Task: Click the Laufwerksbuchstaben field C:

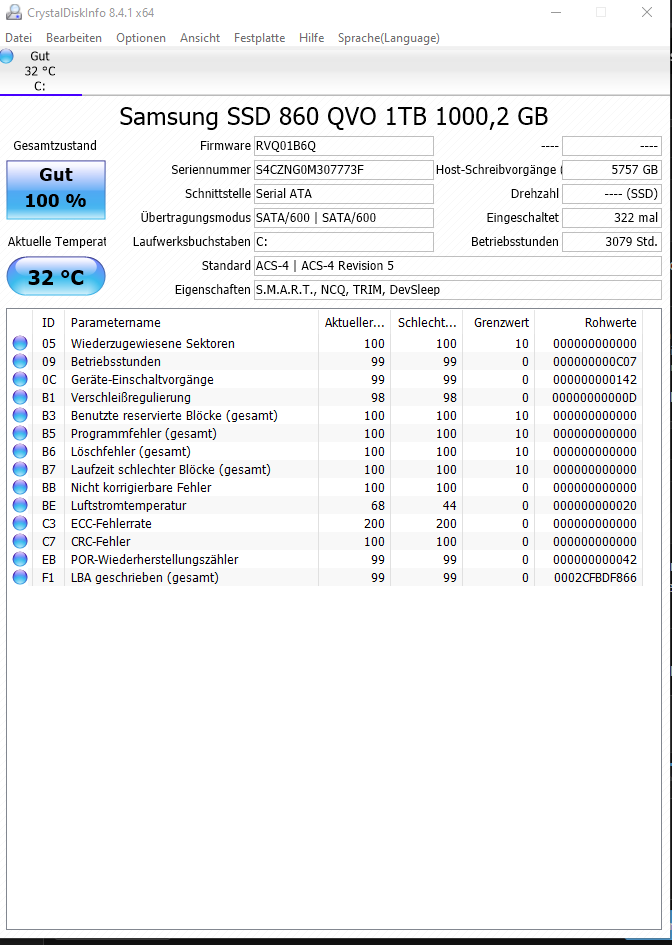Action: [x=344, y=242]
